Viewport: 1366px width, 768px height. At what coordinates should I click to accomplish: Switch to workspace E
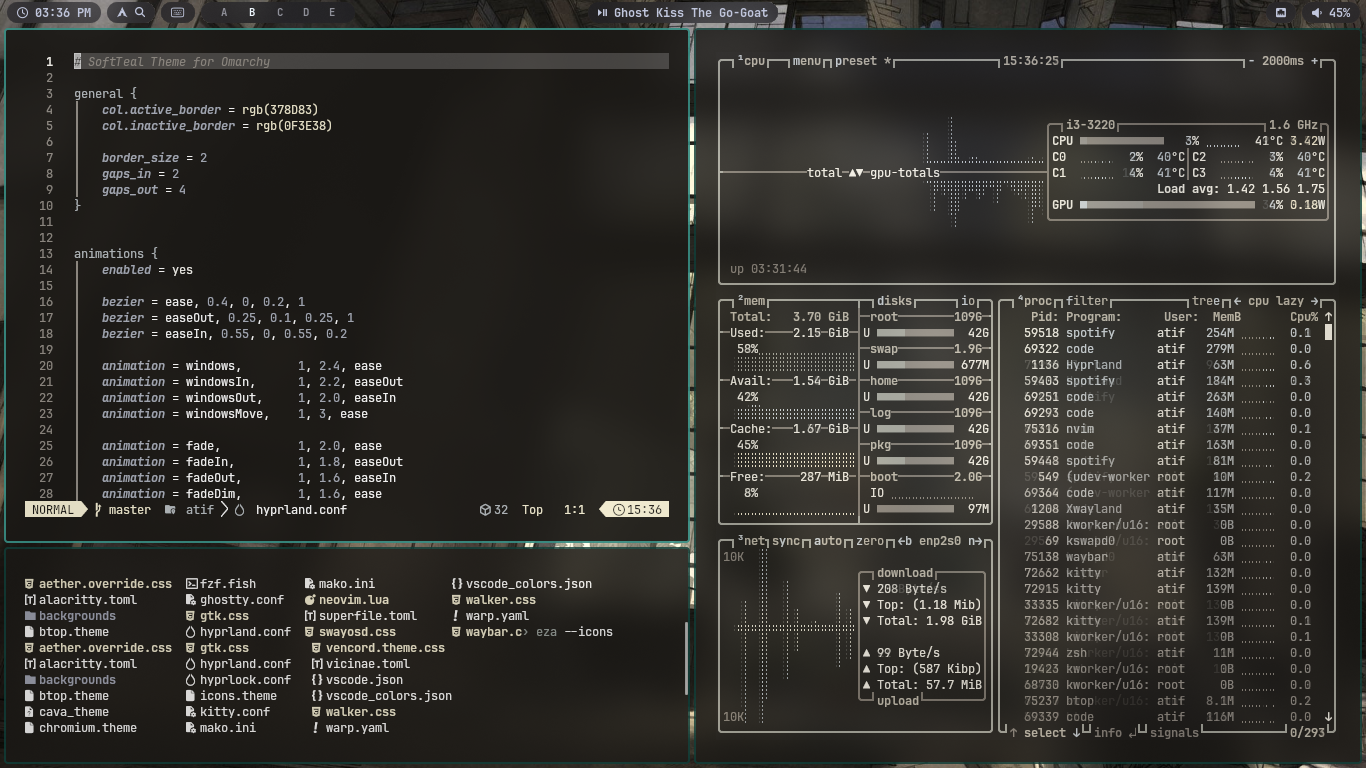333,13
